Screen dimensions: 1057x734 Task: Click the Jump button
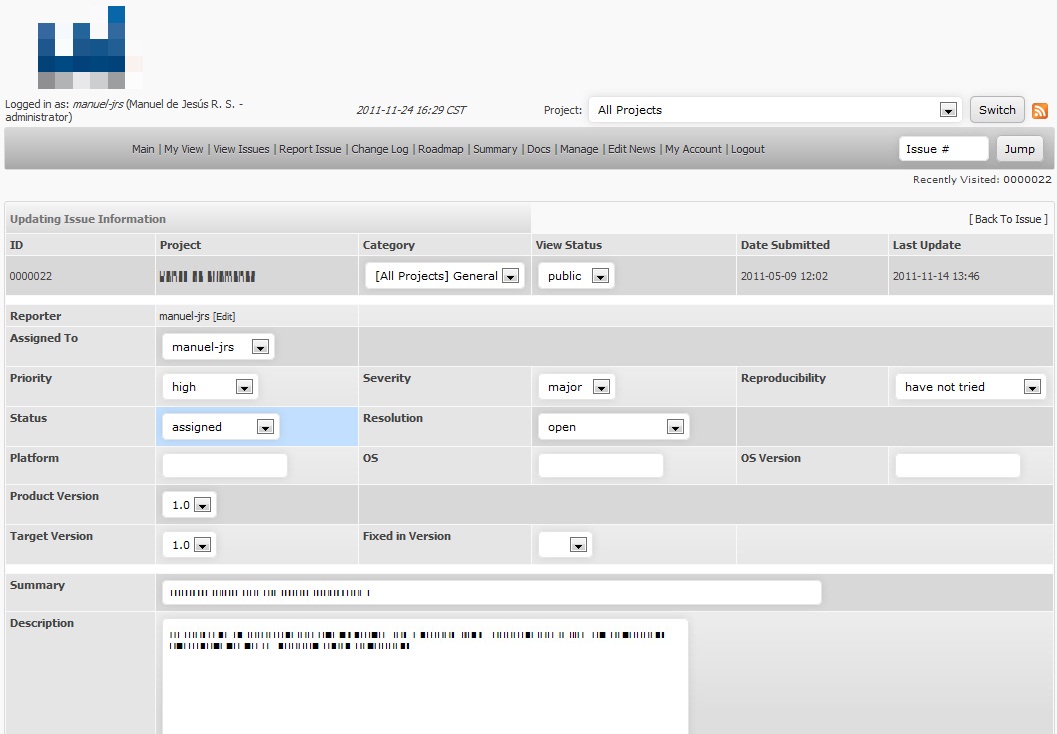[x=1019, y=149]
